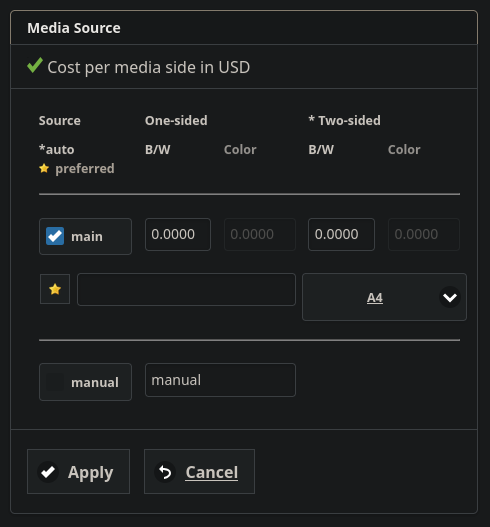Click the green checkmark icon beside cost heading
This screenshot has width=490, height=527.
(35, 66)
